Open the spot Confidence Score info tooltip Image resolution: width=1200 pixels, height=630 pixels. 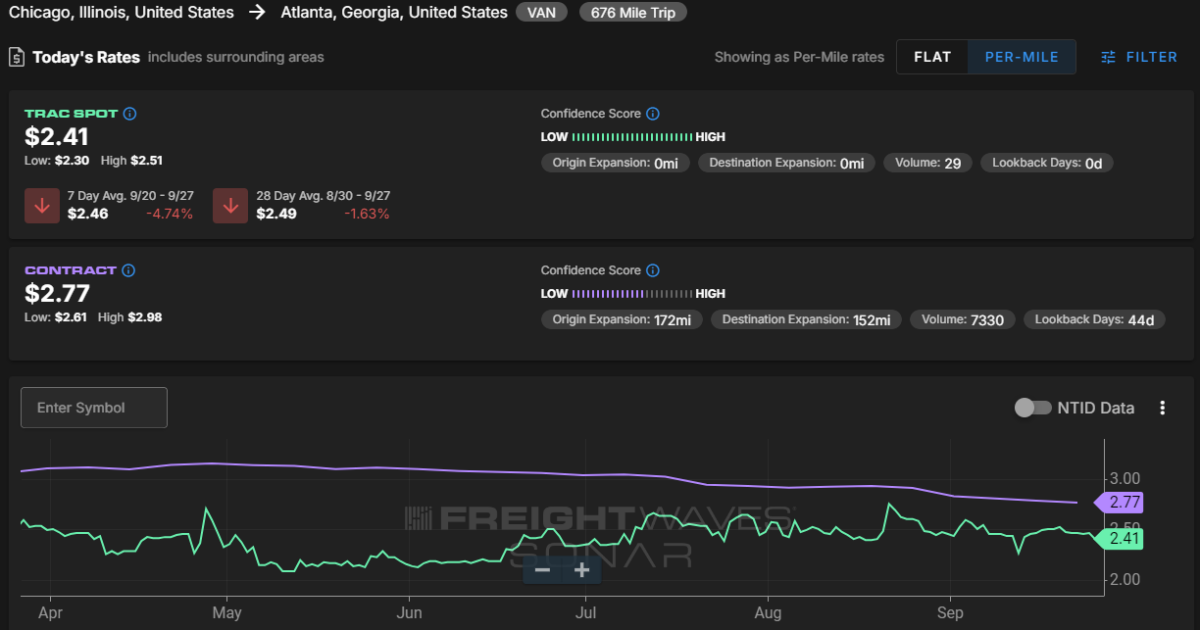653,114
